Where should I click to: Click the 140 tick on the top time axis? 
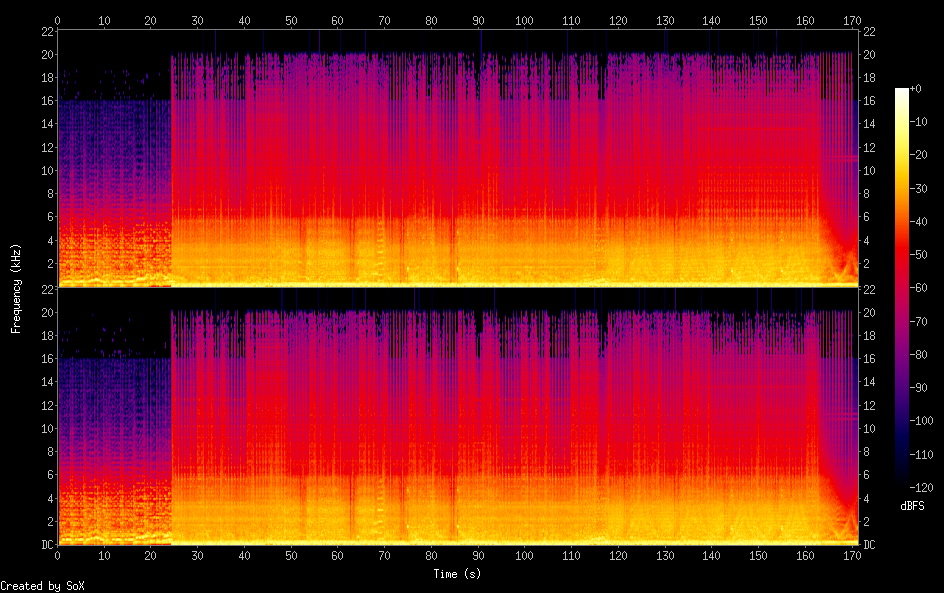pos(711,20)
